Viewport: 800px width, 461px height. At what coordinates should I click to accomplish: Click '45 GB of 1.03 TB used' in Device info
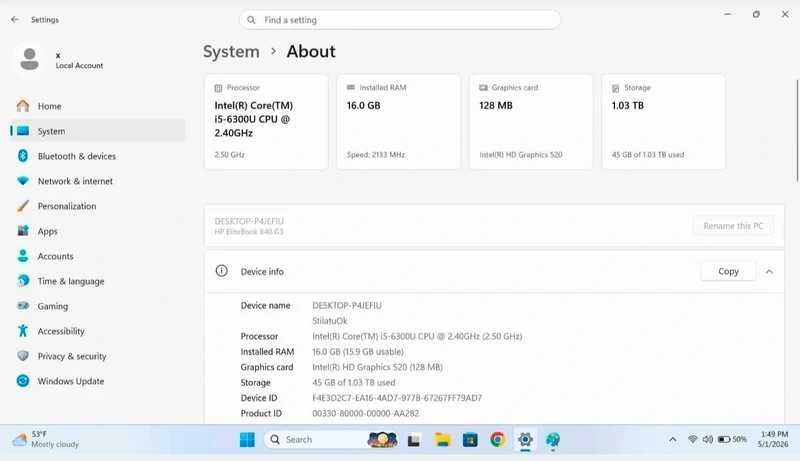pyautogui.click(x=354, y=382)
